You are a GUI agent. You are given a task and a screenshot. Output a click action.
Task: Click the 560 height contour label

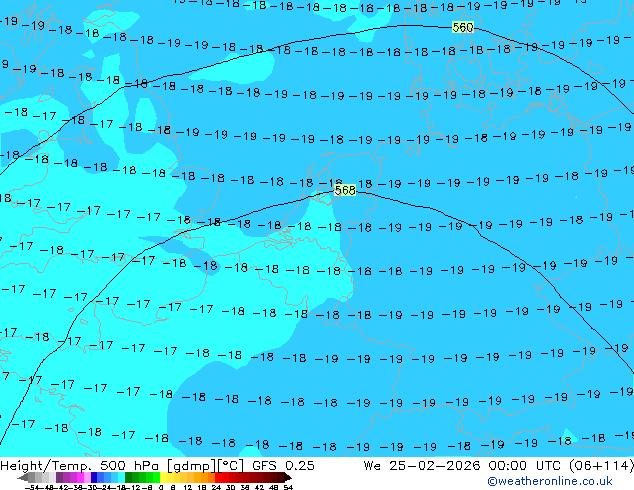click(463, 27)
